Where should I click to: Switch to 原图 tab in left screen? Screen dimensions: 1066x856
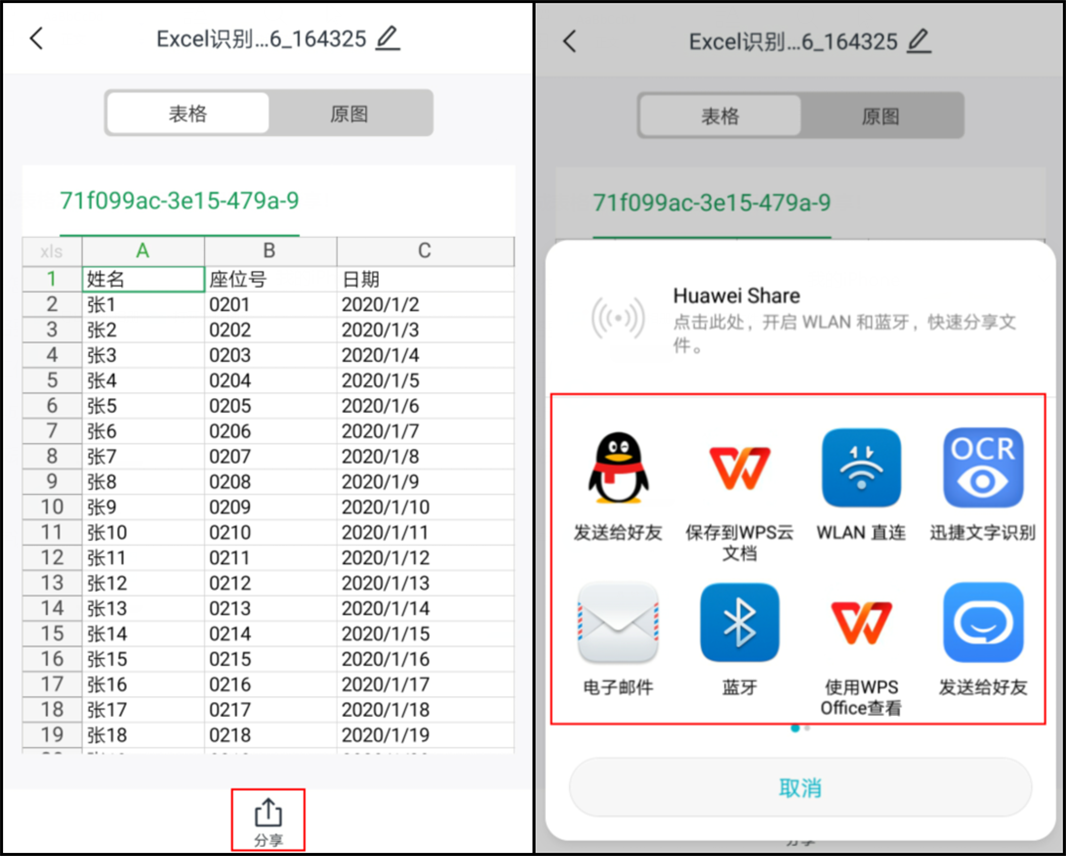349,113
